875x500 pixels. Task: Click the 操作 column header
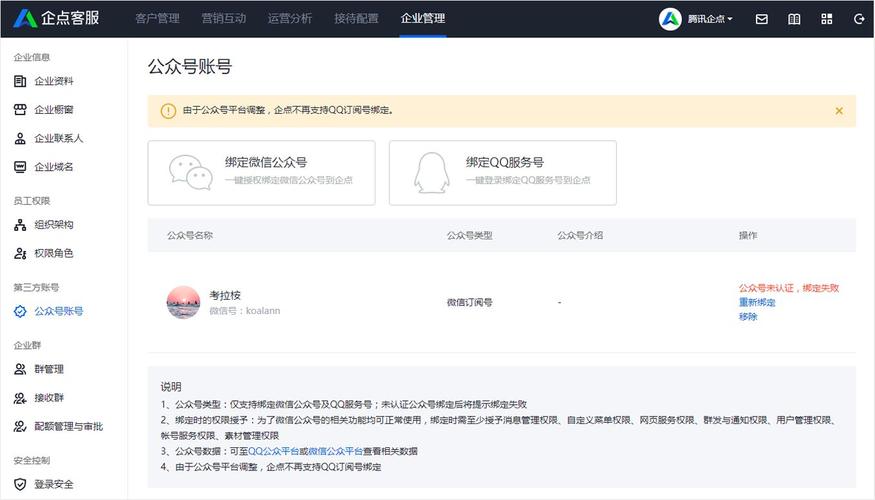(748, 235)
